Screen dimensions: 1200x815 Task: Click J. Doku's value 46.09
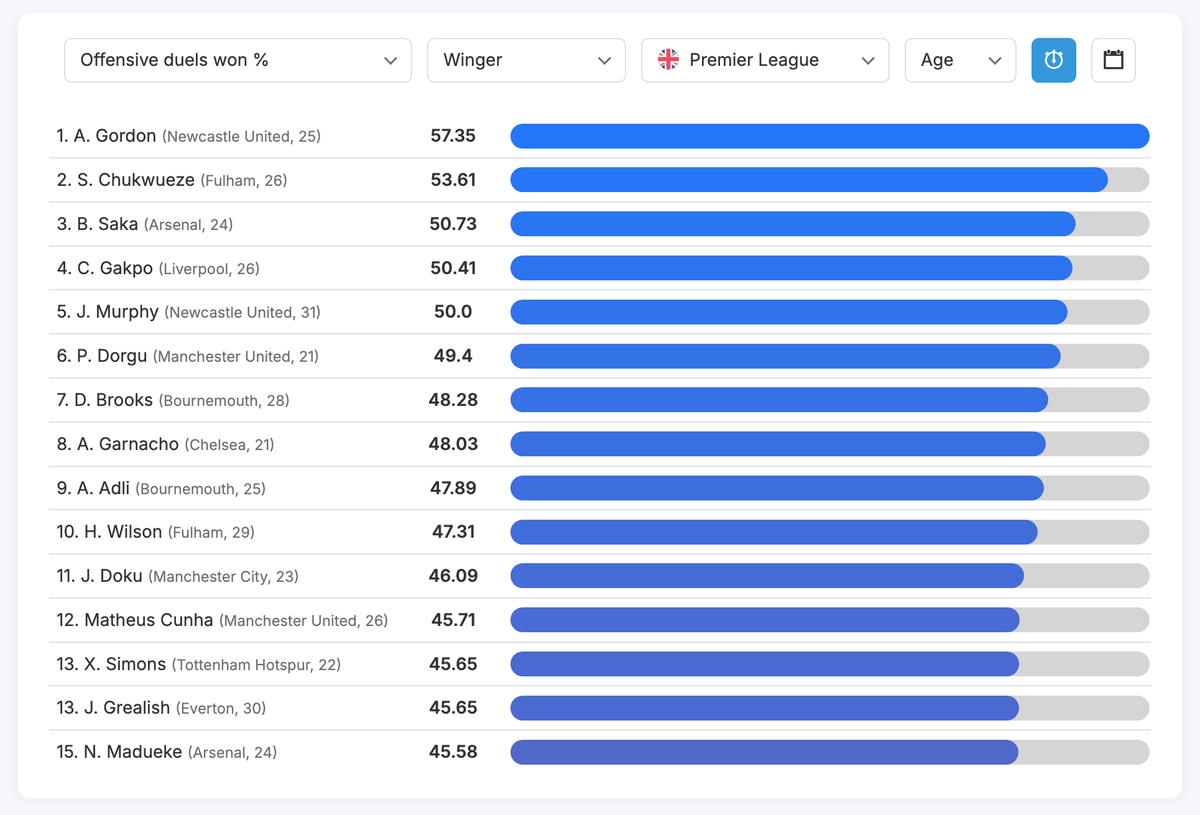pyautogui.click(x=453, y=576)
